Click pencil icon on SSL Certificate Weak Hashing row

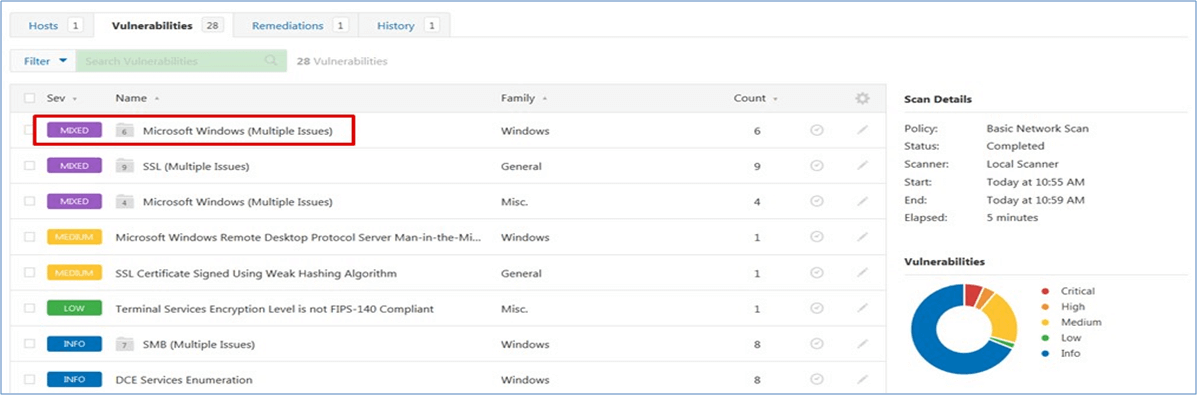[x=863, y=273]
